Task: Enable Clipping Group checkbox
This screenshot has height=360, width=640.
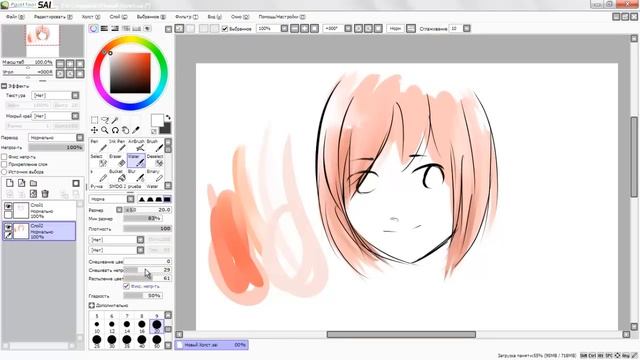Action: tap(4, 164)
